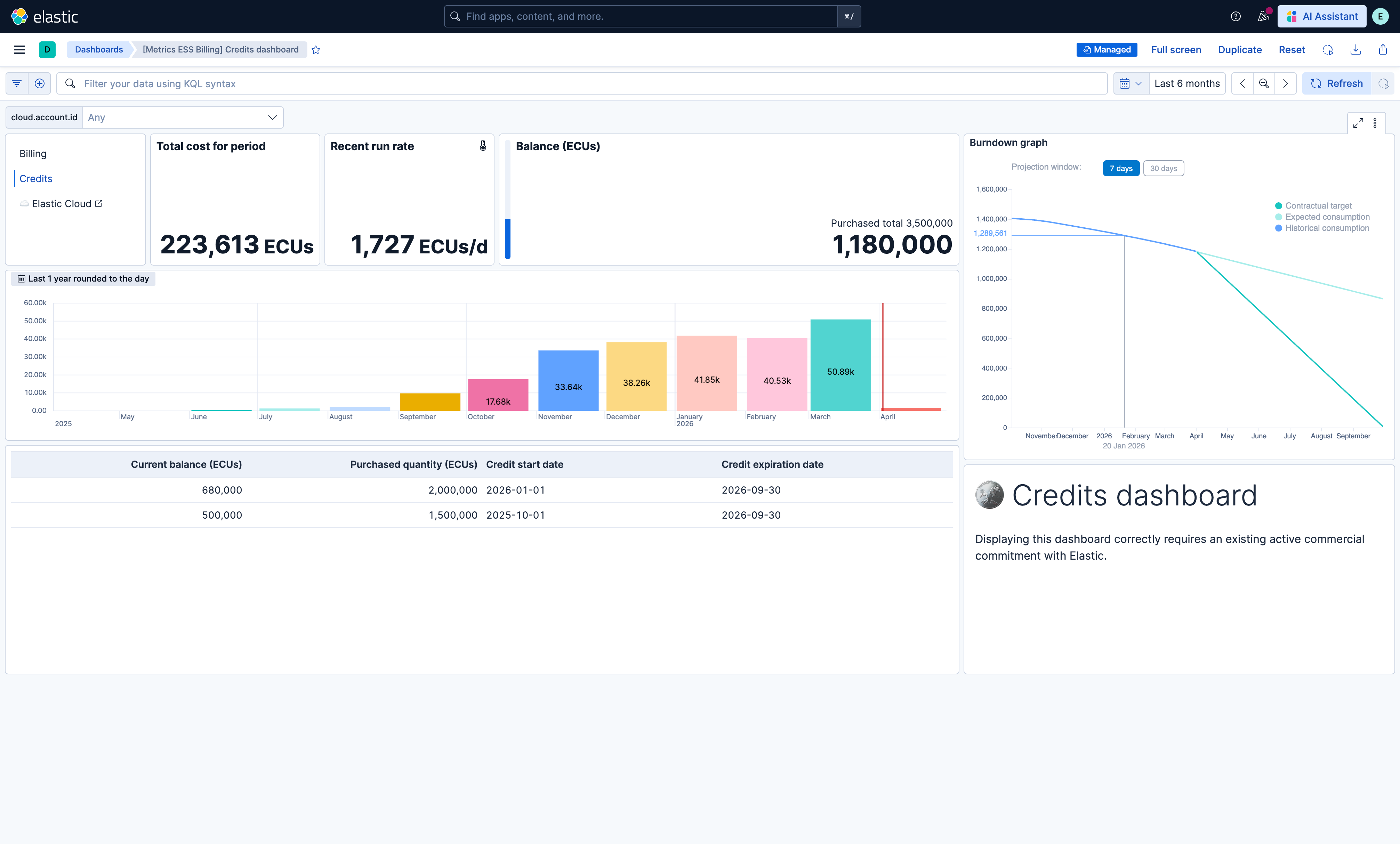The height and width of the screenshot is (844, 1400).
Task: Open Burndown graph panel options menu
Action: [1375, 123]
